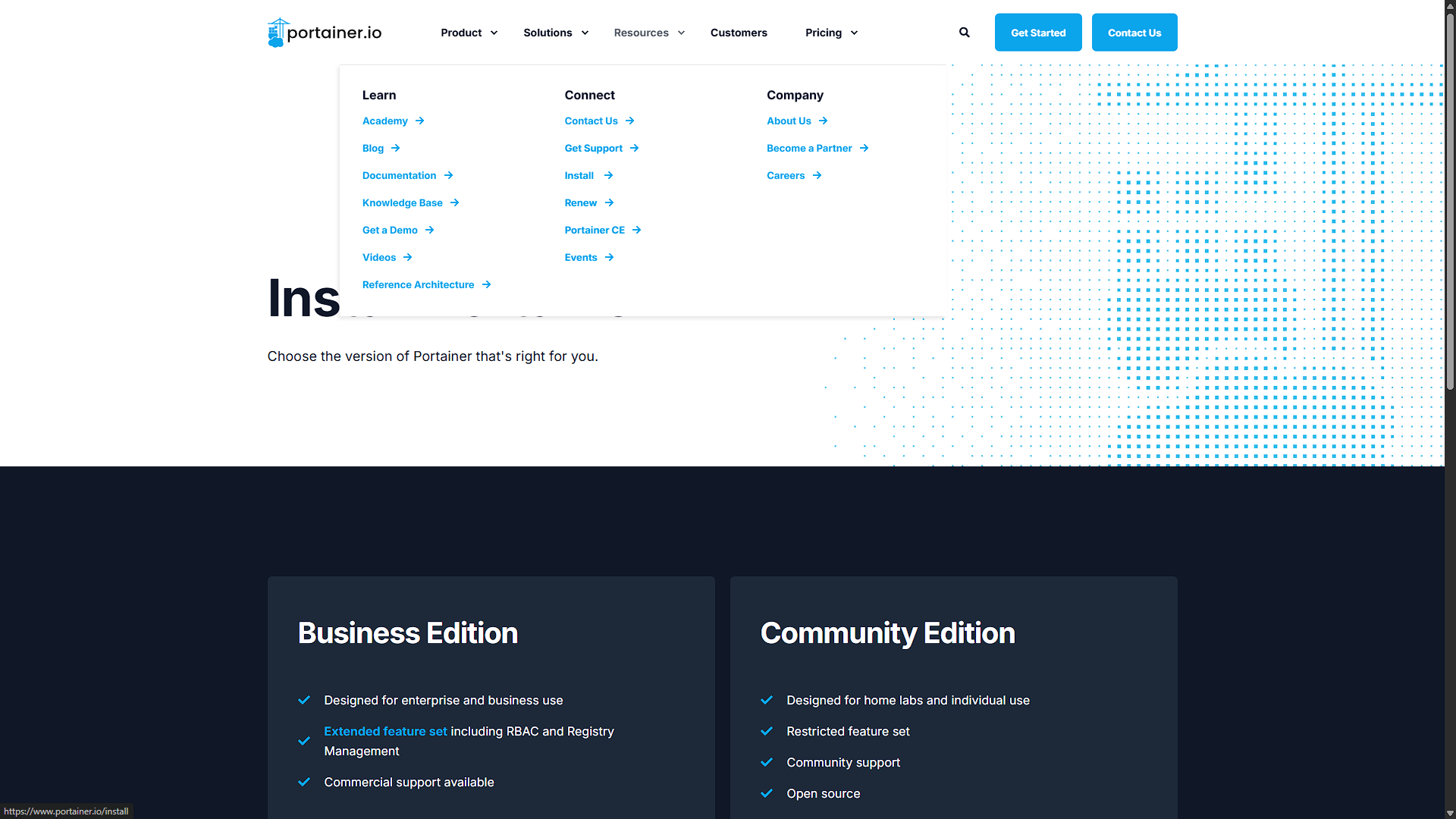Open the Contact Us link under Connect

(x=591, y=121)
